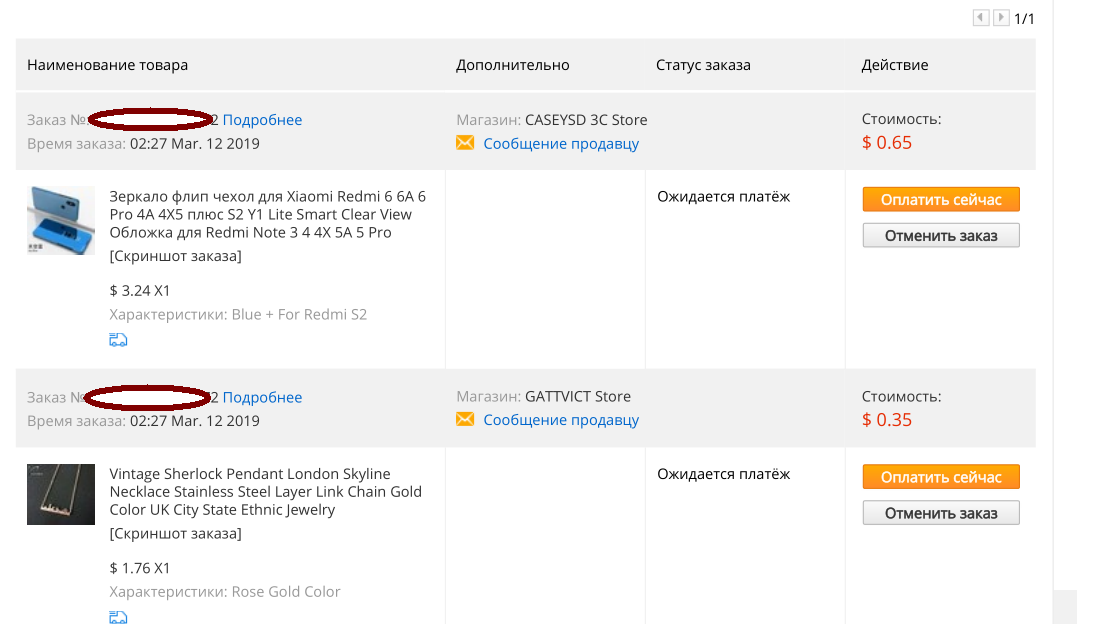Pay now for the $0.65 order
The width and height of the screenshot is (1096, 624).
click(941, 199)
